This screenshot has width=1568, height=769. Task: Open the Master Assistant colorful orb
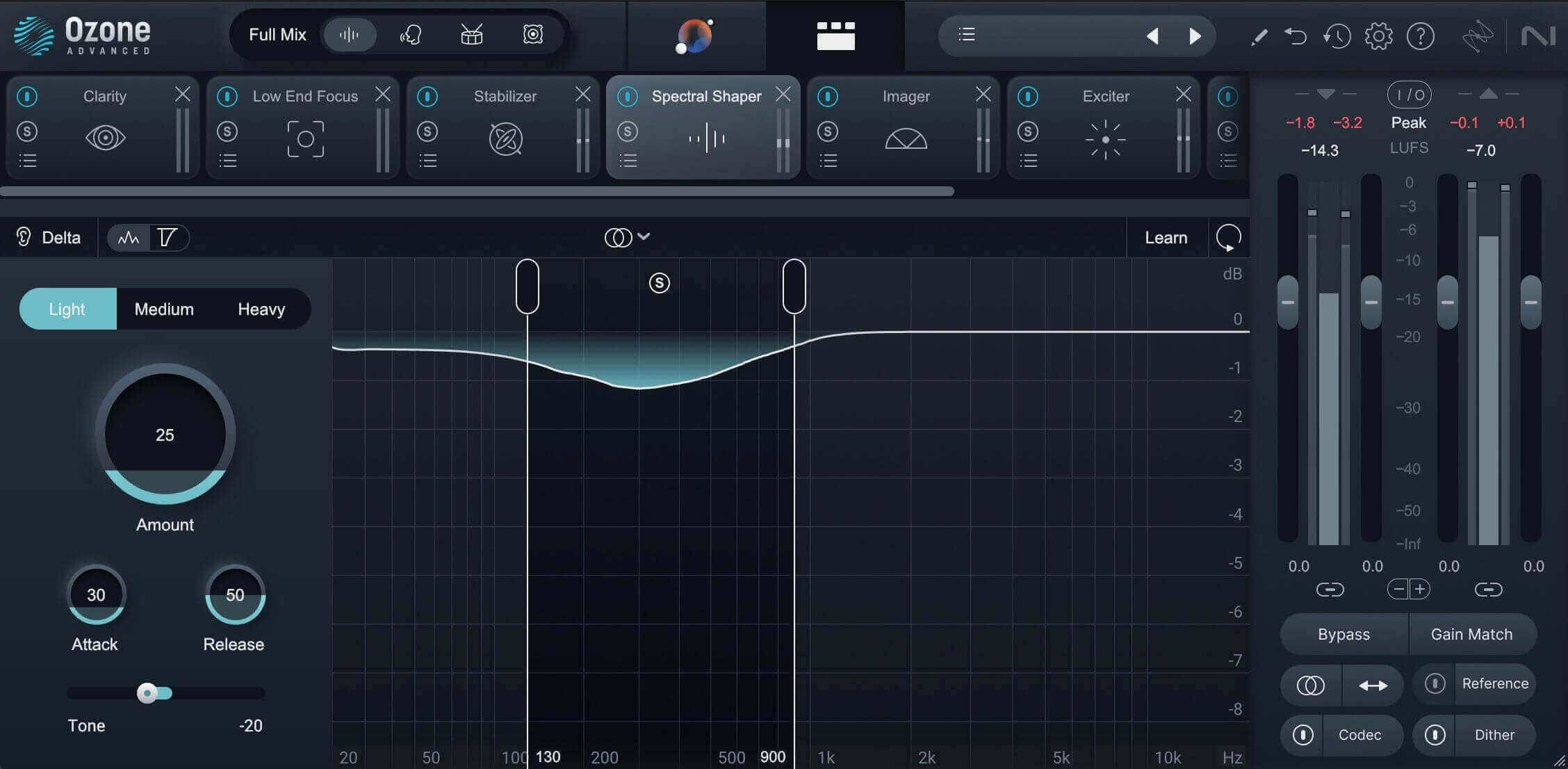[x=696, y=35]
